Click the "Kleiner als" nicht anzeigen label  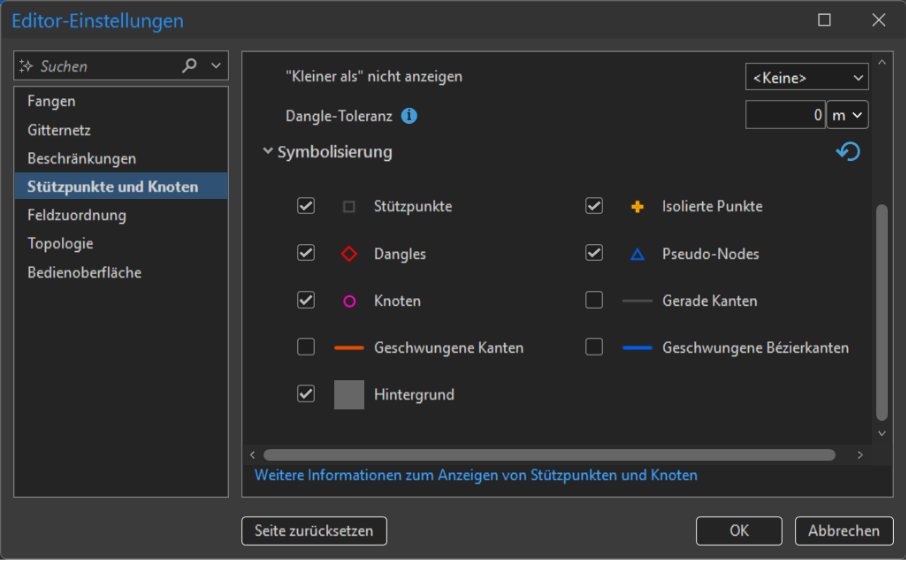coord(374,77)
